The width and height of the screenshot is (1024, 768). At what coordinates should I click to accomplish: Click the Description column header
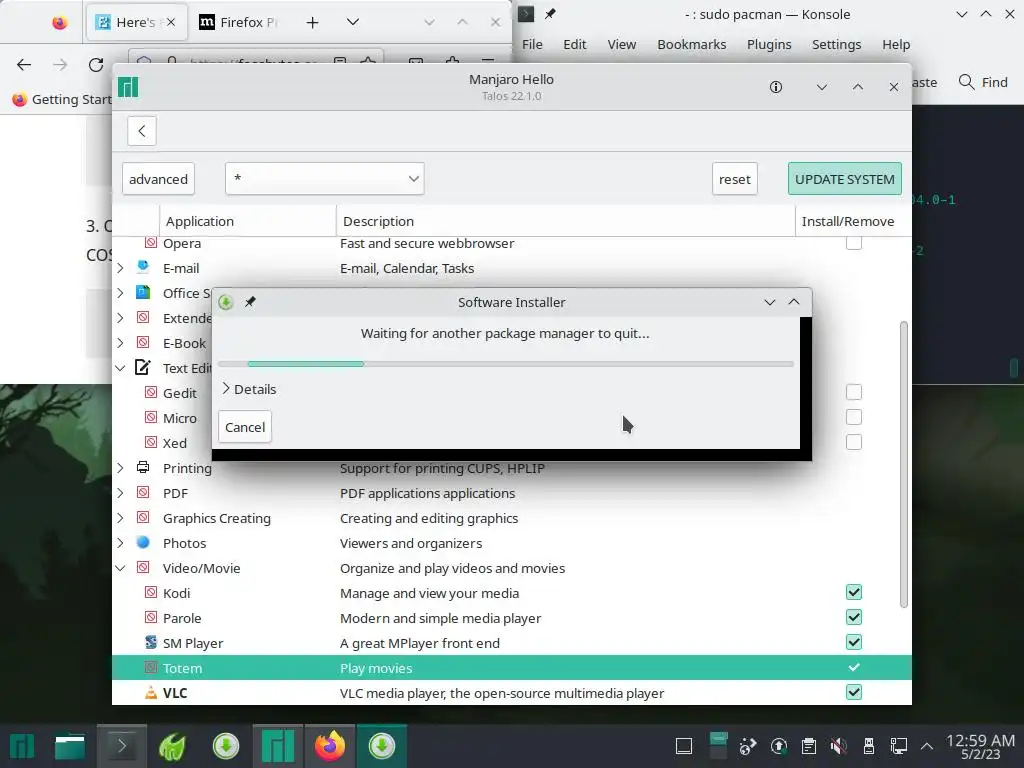pos(566,221)
